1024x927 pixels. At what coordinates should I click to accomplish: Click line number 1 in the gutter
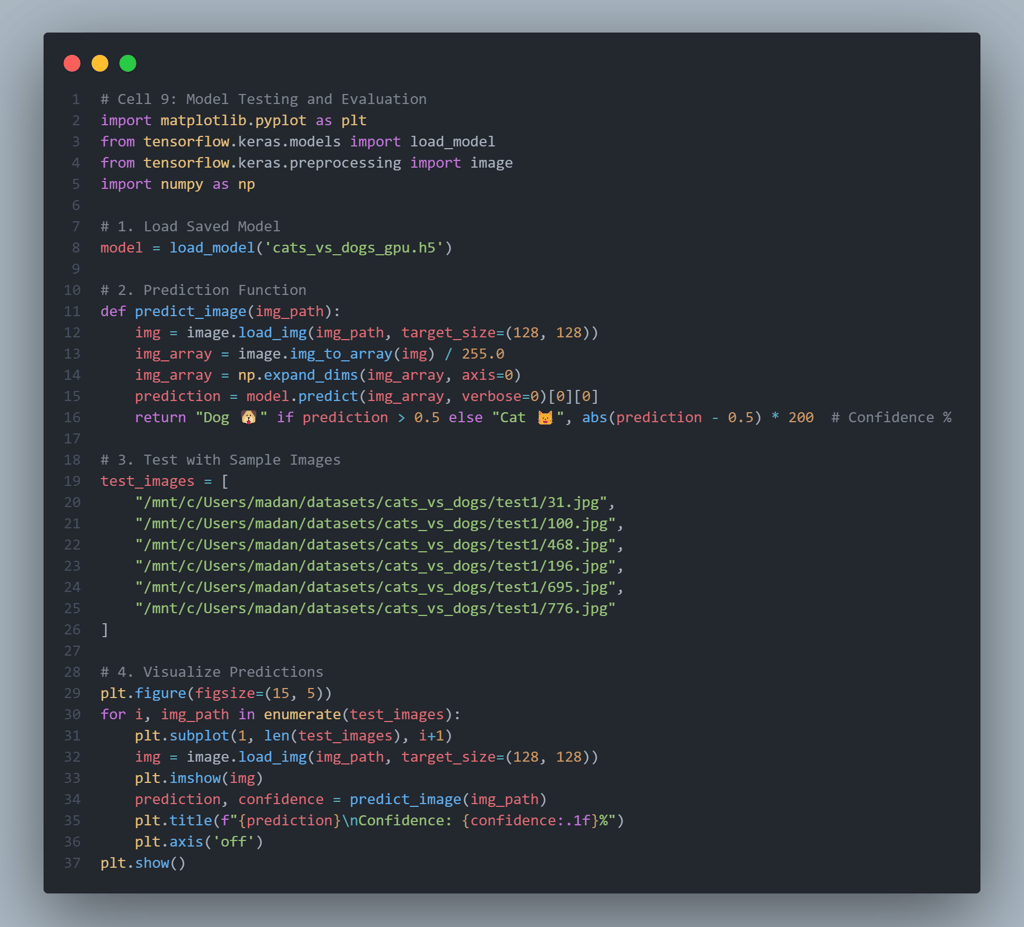pos(76,99)
